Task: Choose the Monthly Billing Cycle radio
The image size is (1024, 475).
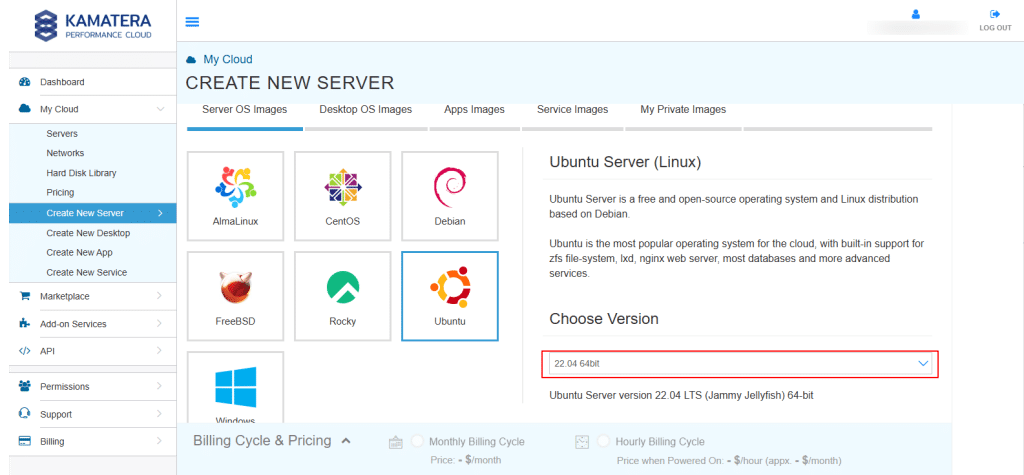Action: tap(417, 441)
